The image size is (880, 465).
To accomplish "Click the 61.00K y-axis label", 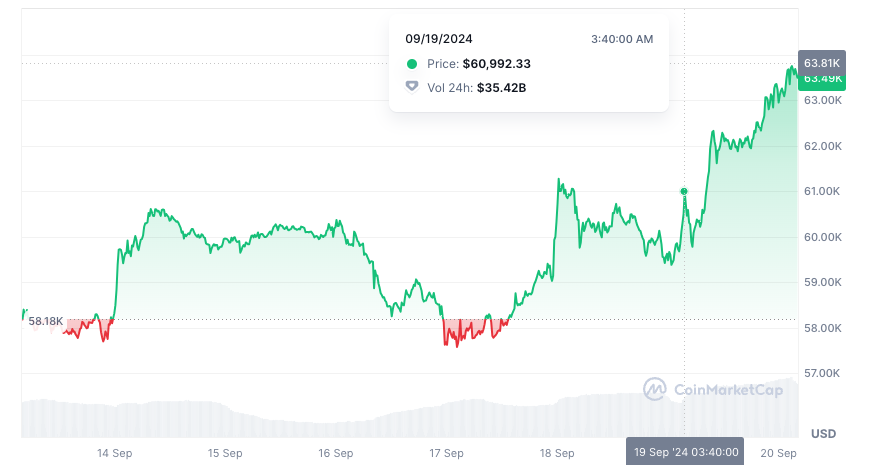I will 823,191.
